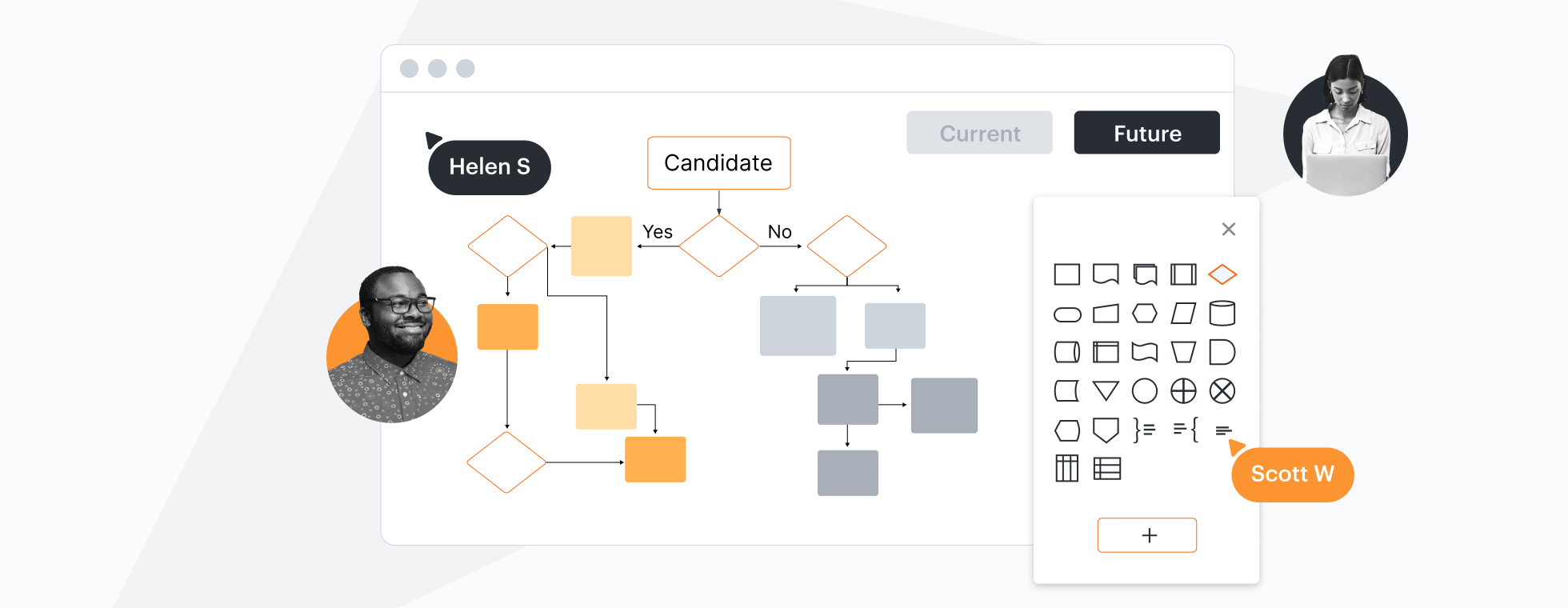The width and height of the screenshot is (1568, 608).
Task: Click the Candidate flowchart box
Action: (718, 163)
